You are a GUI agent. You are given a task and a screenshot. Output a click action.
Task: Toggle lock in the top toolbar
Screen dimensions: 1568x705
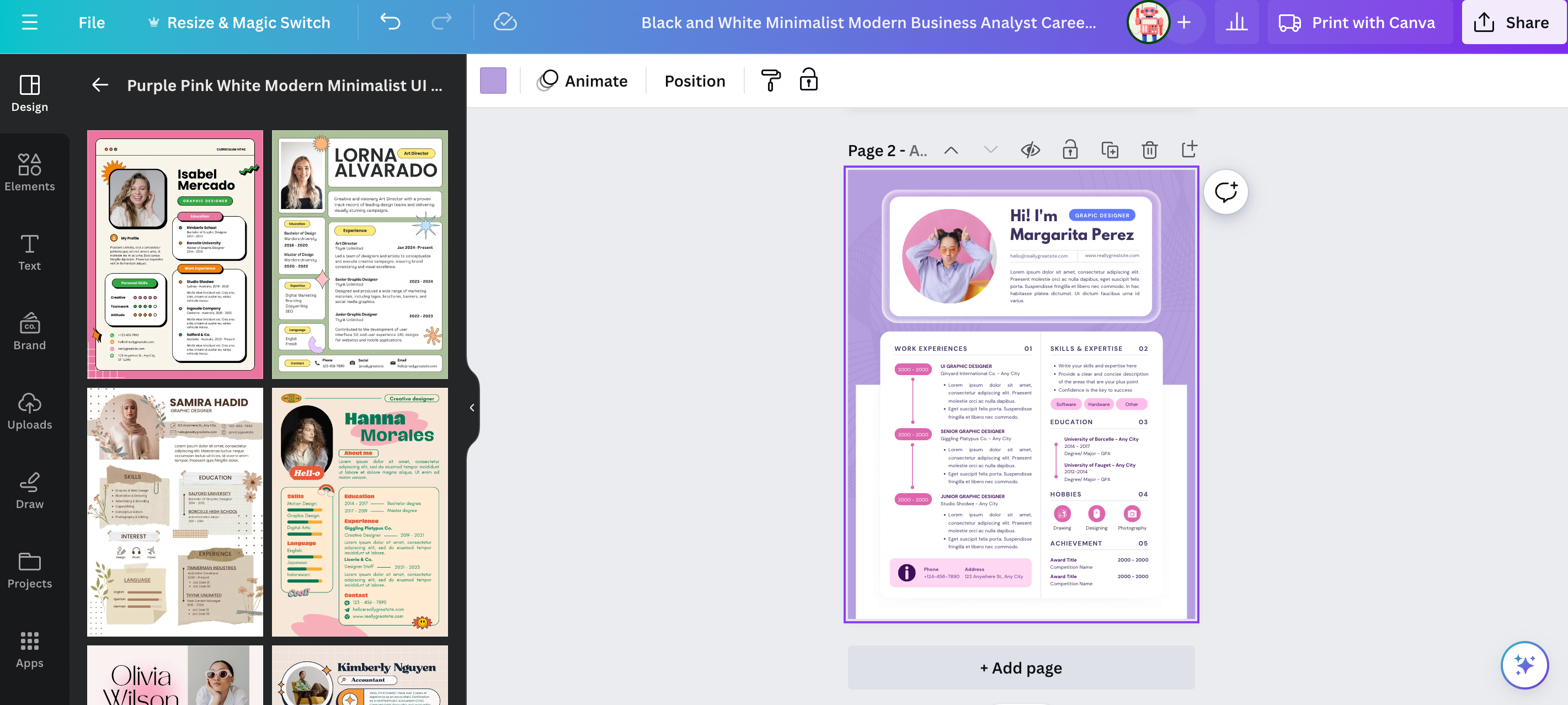point(808,81)
